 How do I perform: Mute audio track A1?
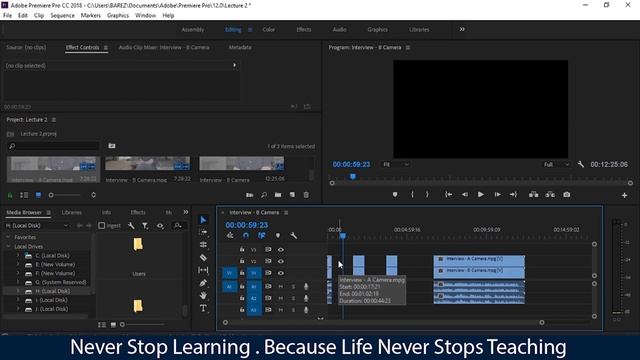tap(281, 287)
